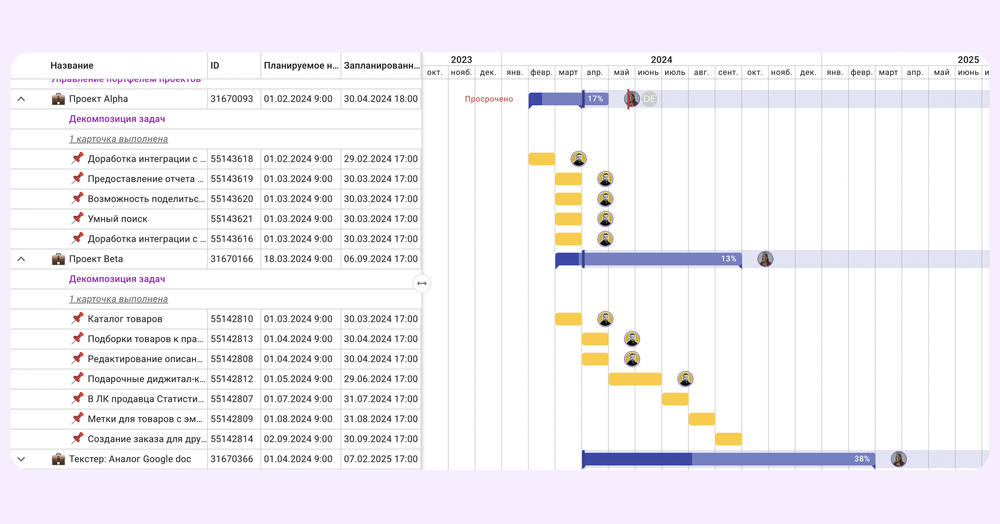Expand the Текстер: Аналог Google doc row
The height and width of the screenshot is (524, 1000).
pyautogui.click(x=21, y=459)
